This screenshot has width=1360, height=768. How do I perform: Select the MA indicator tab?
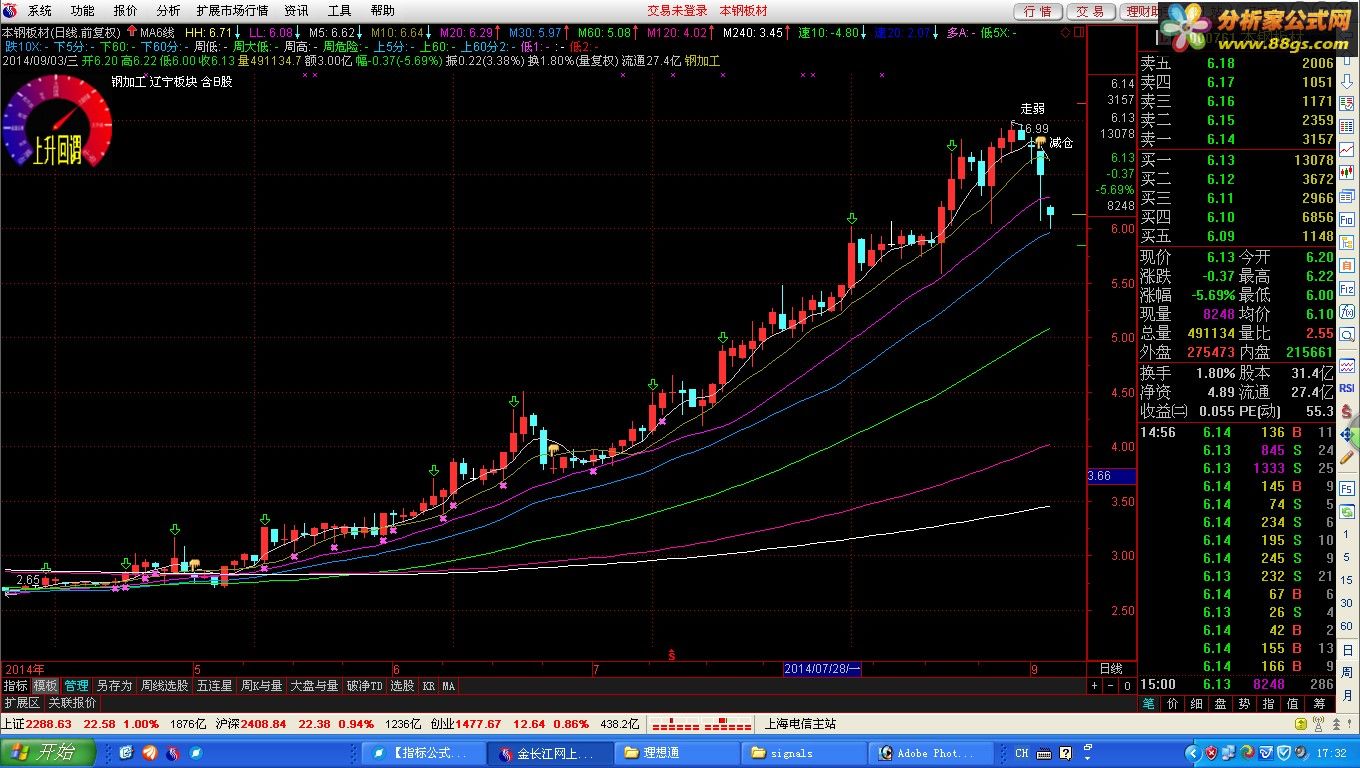448,686
